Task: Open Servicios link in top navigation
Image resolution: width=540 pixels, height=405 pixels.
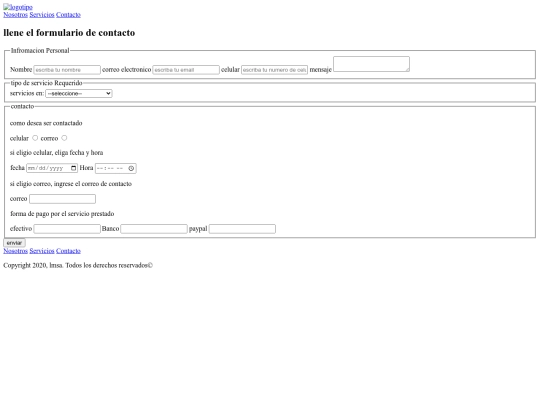Action: [x=42, y=14]
